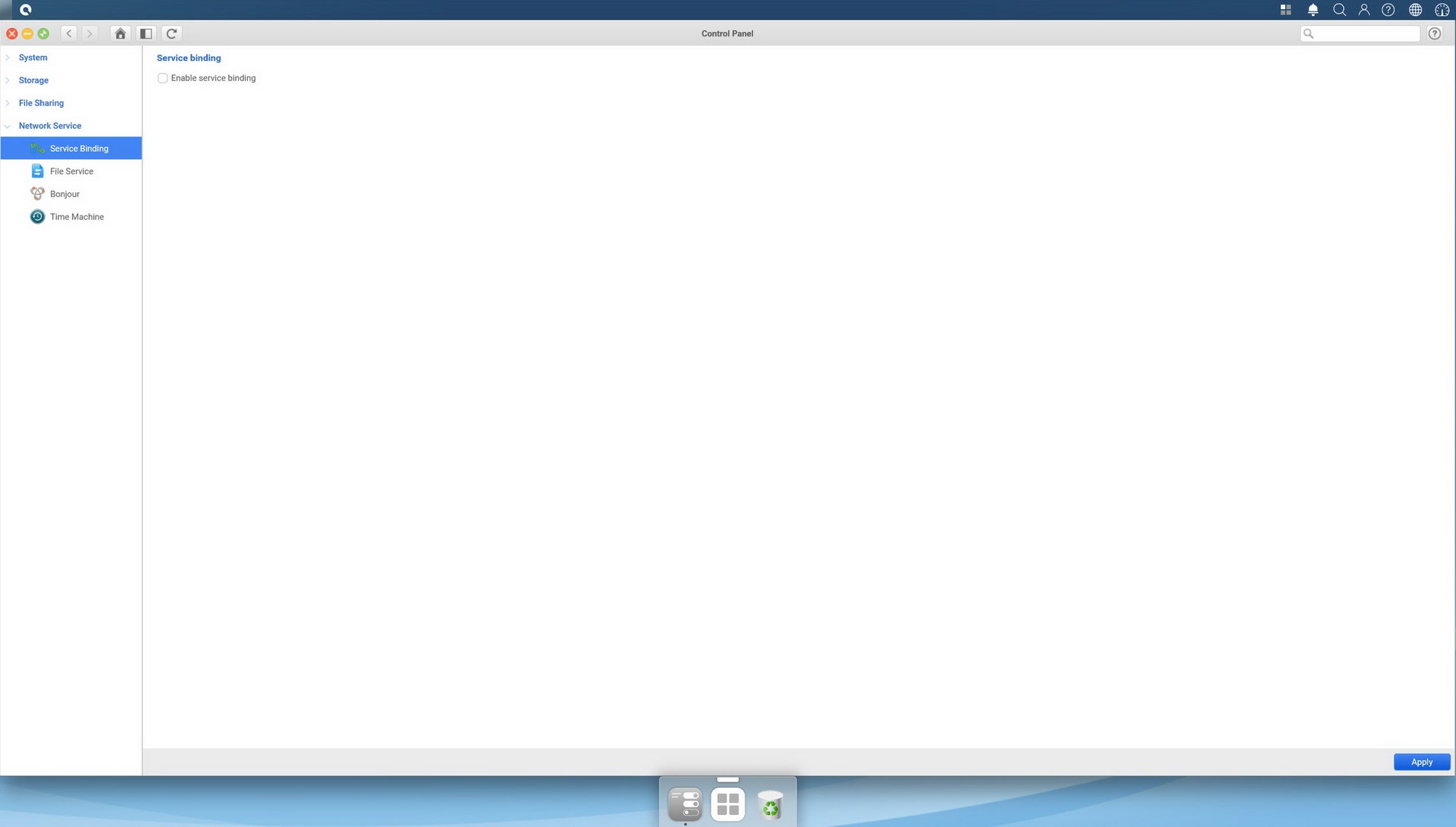Go back with the left arrow button
The width and height of the screenshot is (1456, 827).
click(x=69, y=33)
